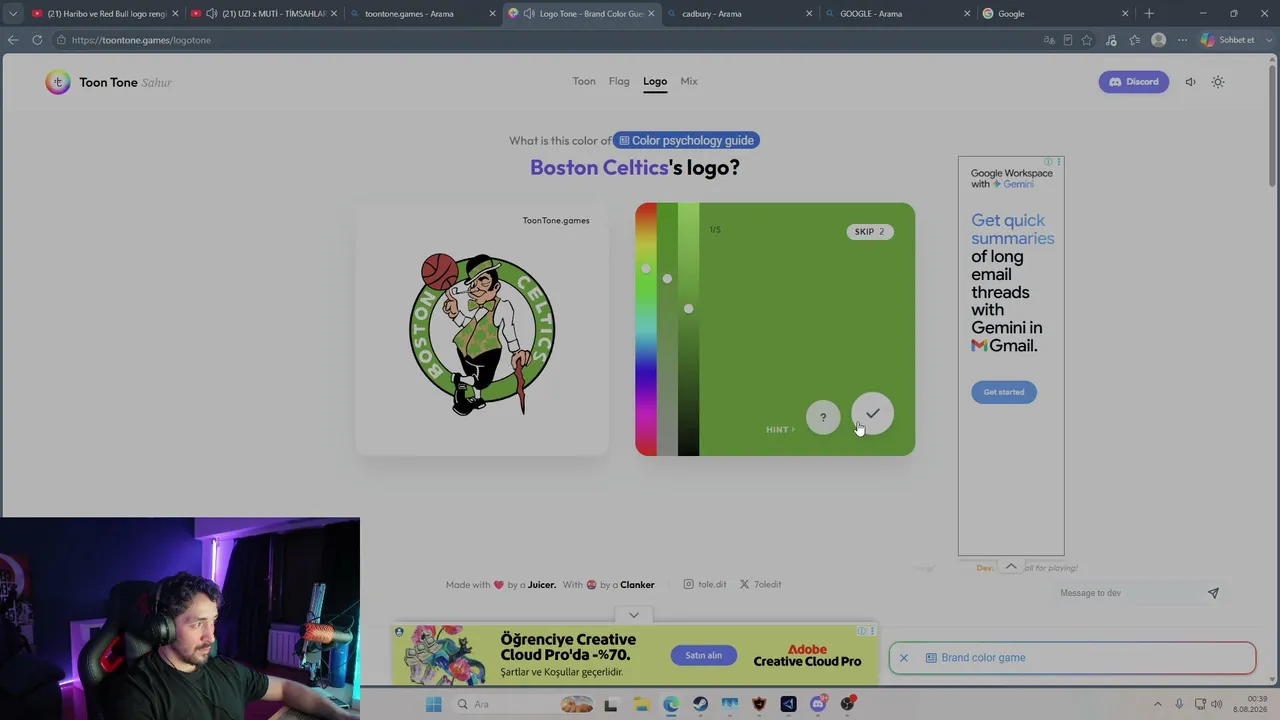The height and width of the screenshot is (720, 1280).
Task: Switch to the toontone.games search tab
Action: [x=422, y=14]
